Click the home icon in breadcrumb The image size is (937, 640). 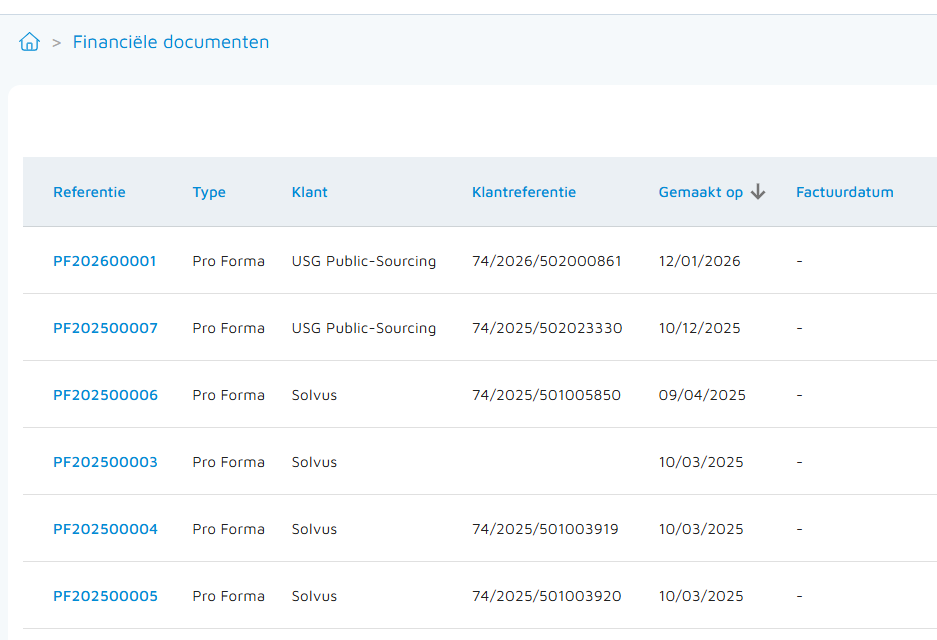(30, 42)
